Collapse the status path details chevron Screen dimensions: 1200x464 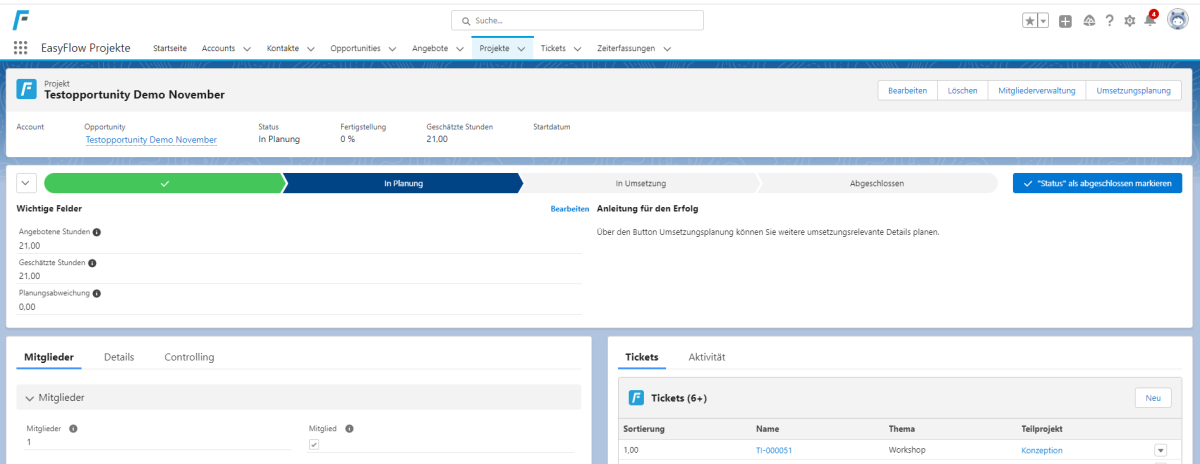pyautogui.click(x=26, y=183)
